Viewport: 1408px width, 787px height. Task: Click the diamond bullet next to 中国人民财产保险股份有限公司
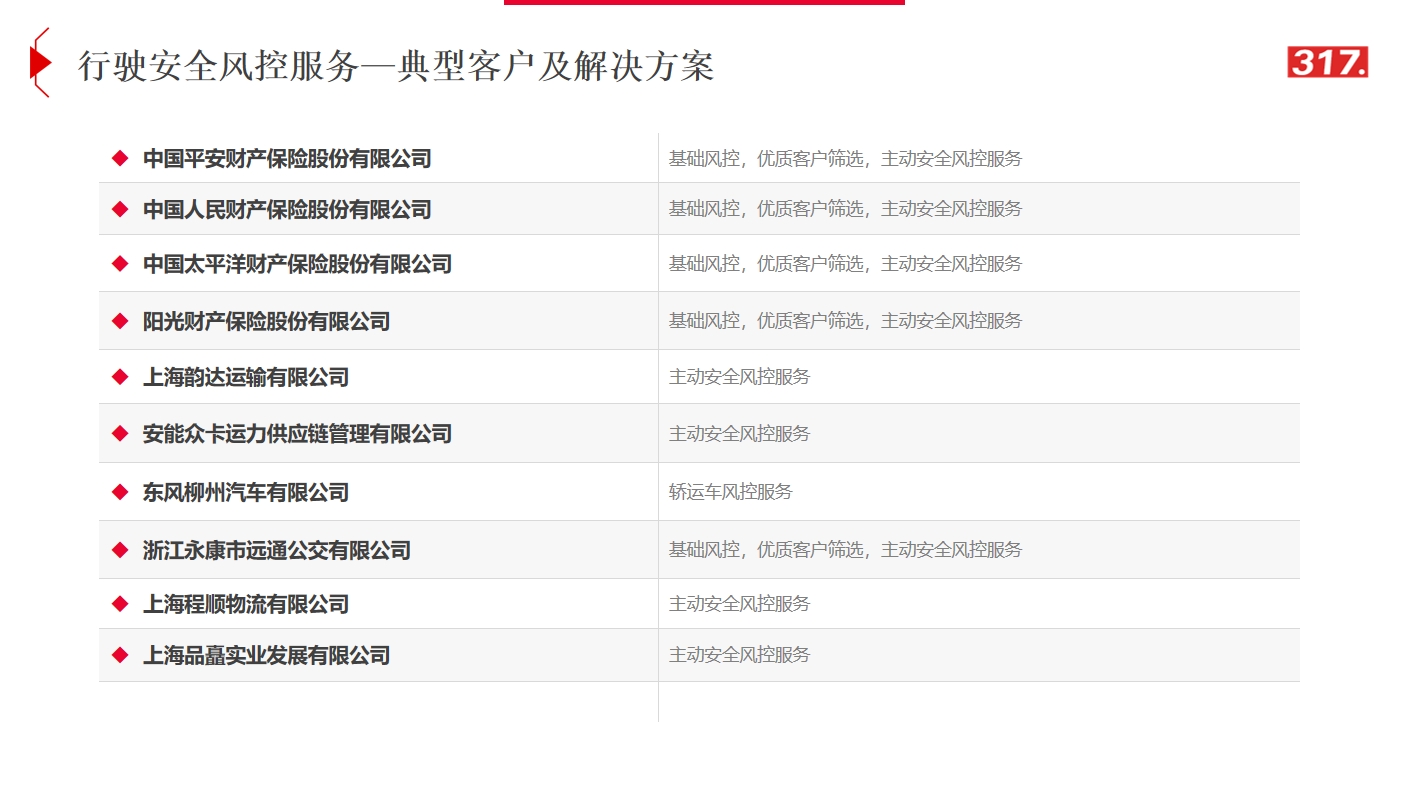point(120,209)
